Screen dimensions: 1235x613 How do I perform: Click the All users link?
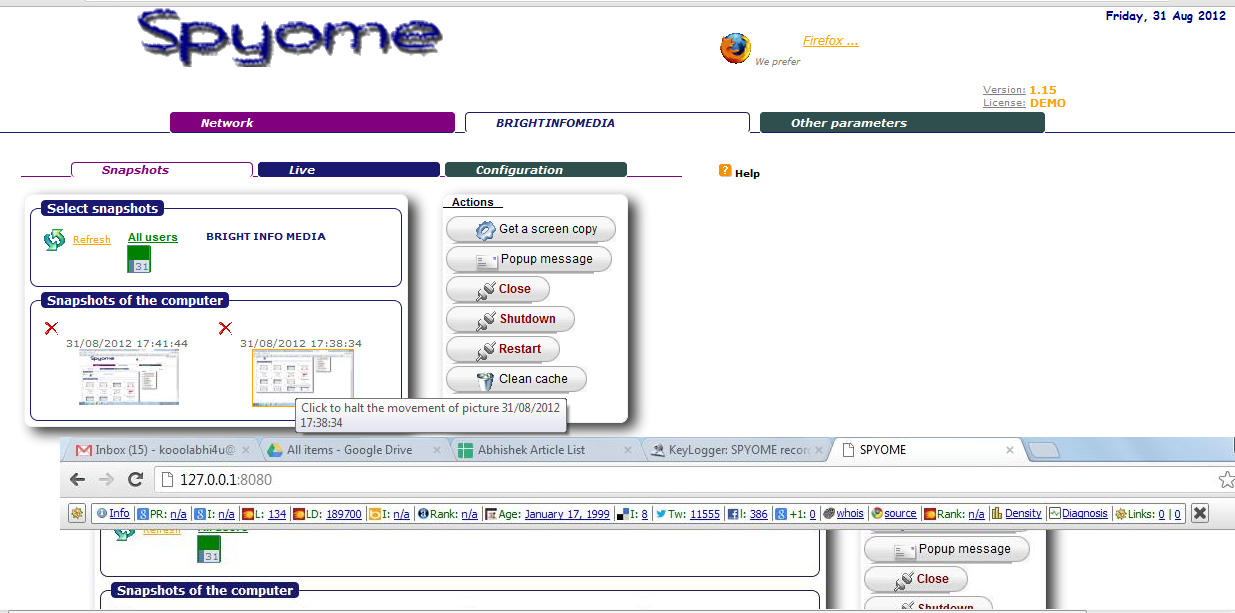coord(153,237)
